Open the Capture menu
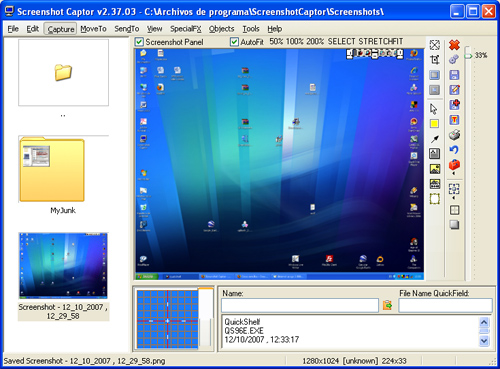 61,29
